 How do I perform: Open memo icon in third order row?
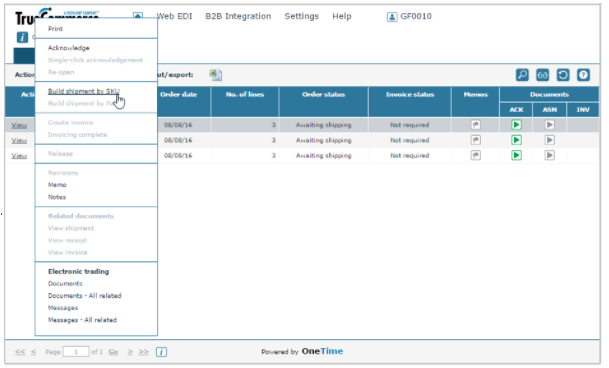pyautogui.click(x=475, y=155)
